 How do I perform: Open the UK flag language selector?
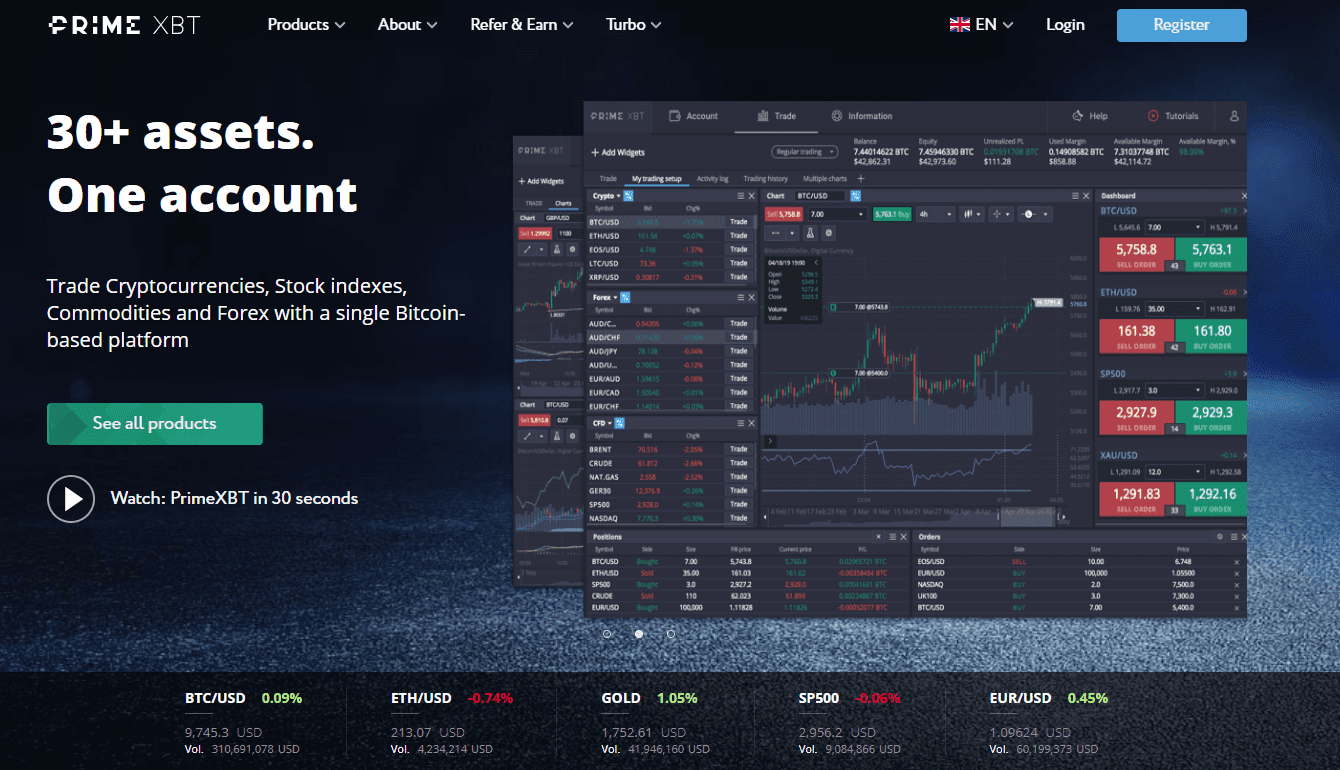pyautogui.click(x=981, y=25)
